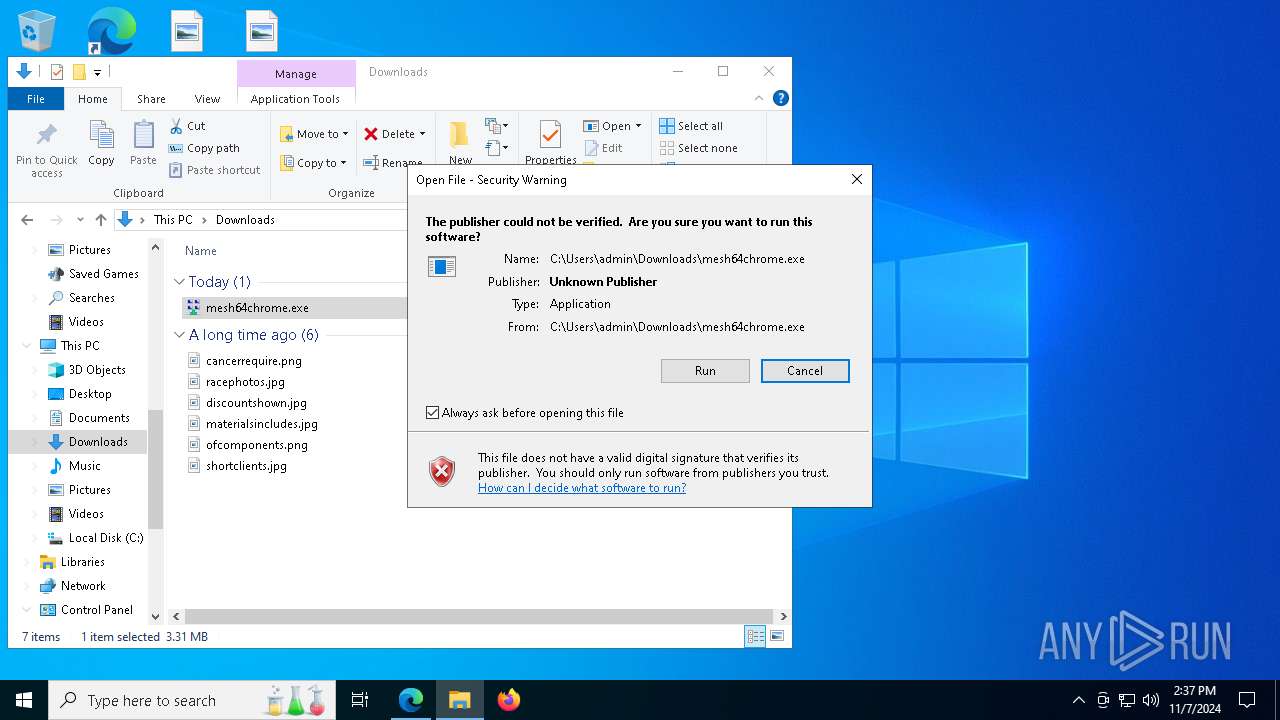
Task: Select 3D Objects in navigation tree
Action: pos(96,370)
